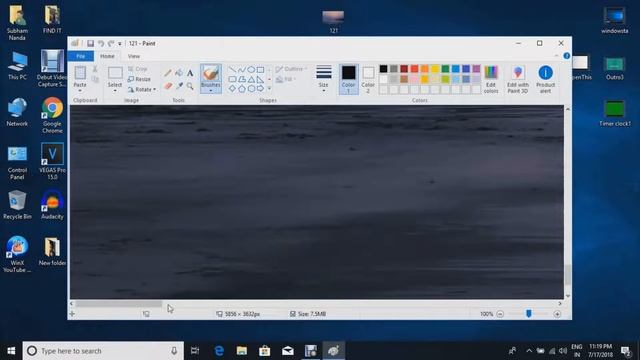
Task: Choose the Diamond shape
Action: pos(232,88)
